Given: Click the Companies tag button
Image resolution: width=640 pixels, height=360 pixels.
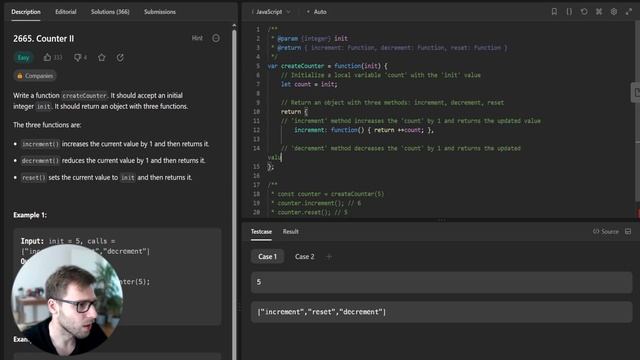Looking at the screenshot, I should point(35,76).
